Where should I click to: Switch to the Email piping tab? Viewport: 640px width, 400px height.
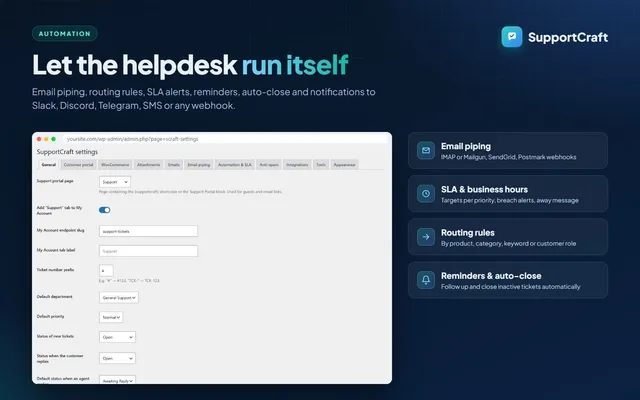pyautogui.click(x=198, y=164)
